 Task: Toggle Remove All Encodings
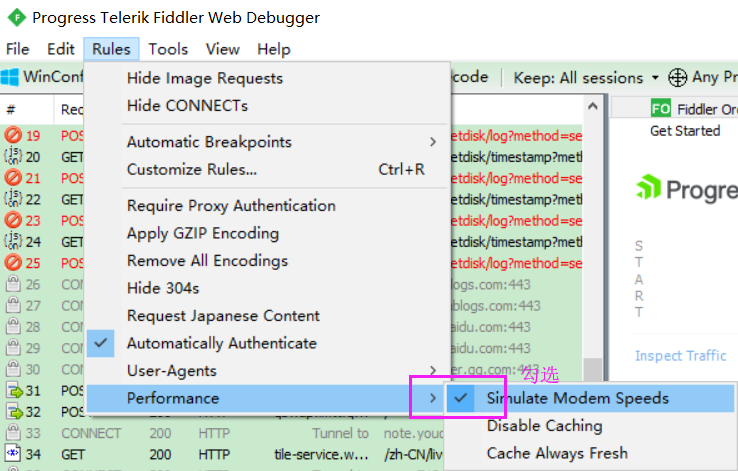(x=265, y=261)
